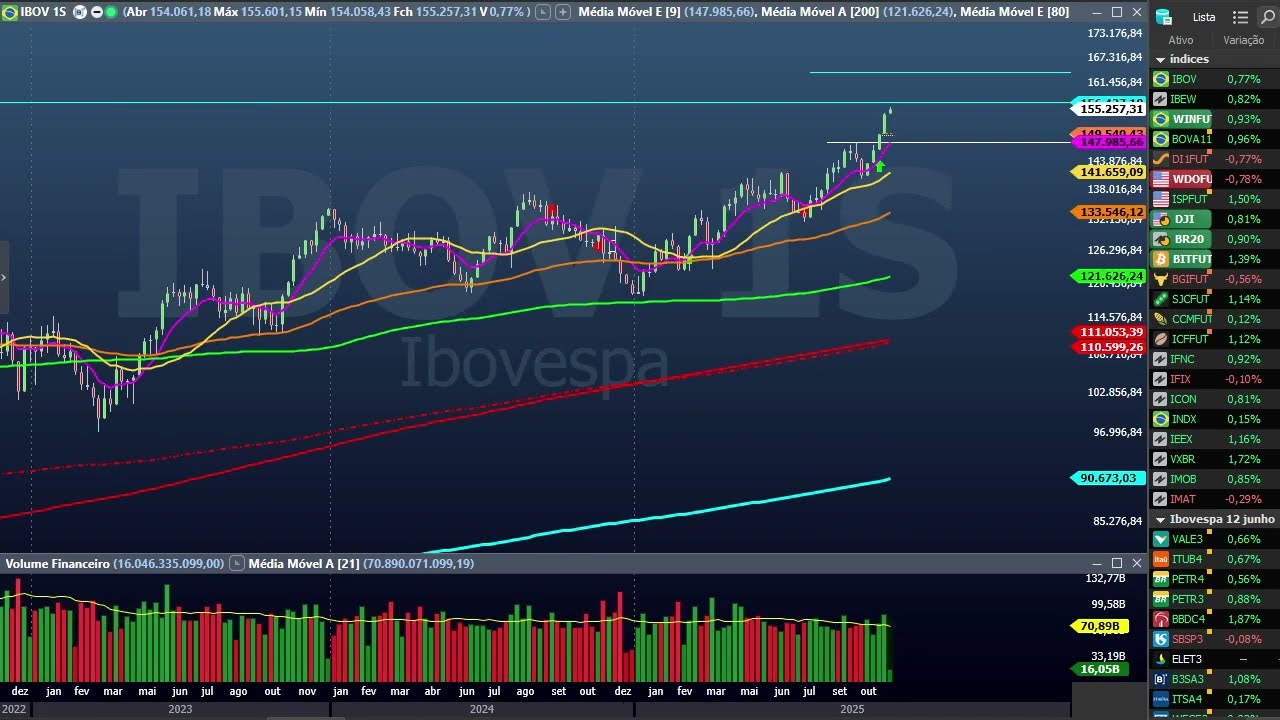
Task: Select the ICON asset row
Action: [1215, 399]
